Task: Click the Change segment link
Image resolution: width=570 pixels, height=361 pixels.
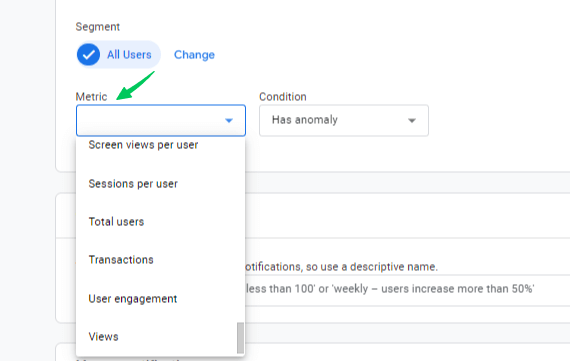Action: (194, 55)
